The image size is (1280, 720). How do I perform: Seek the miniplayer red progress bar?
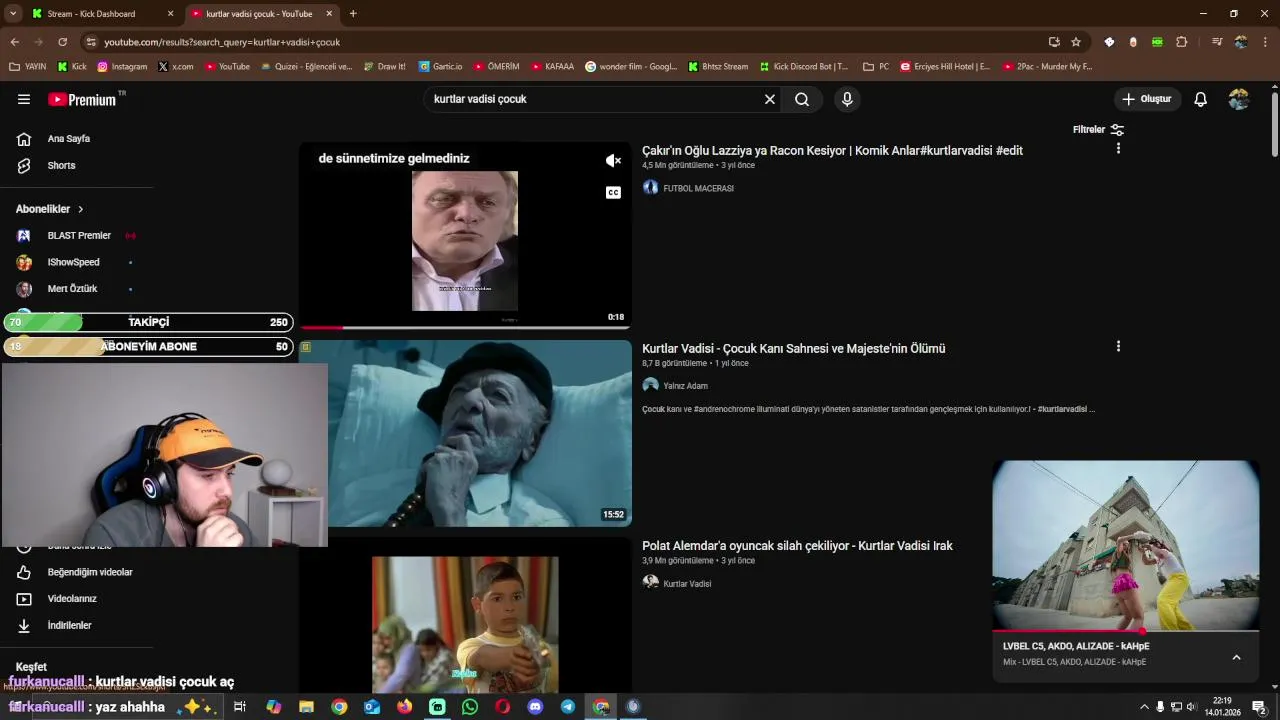(x=1125, y=631)
